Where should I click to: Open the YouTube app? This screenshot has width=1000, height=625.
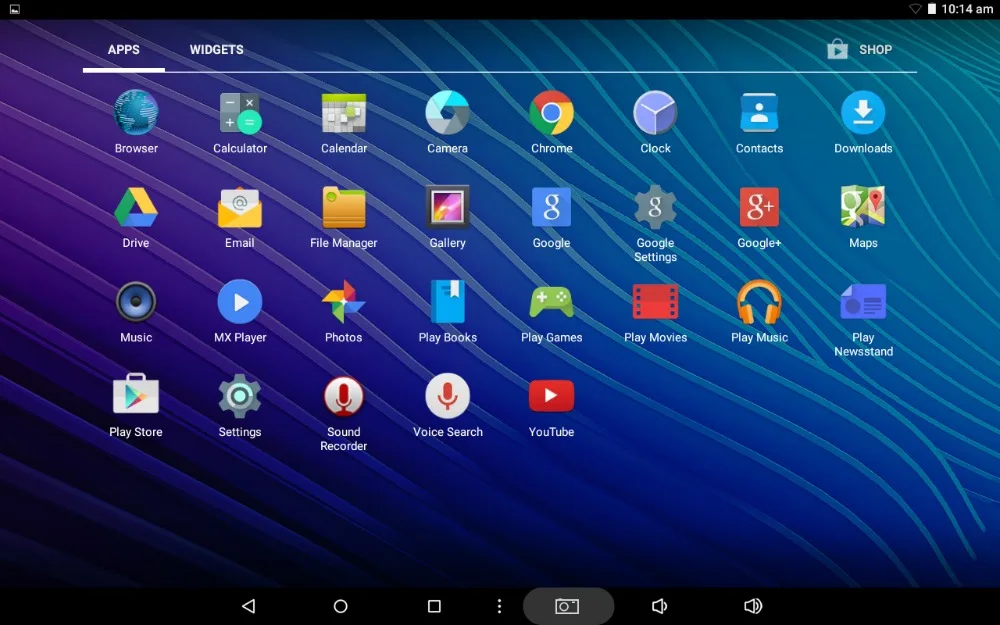(x=552, y=396)
